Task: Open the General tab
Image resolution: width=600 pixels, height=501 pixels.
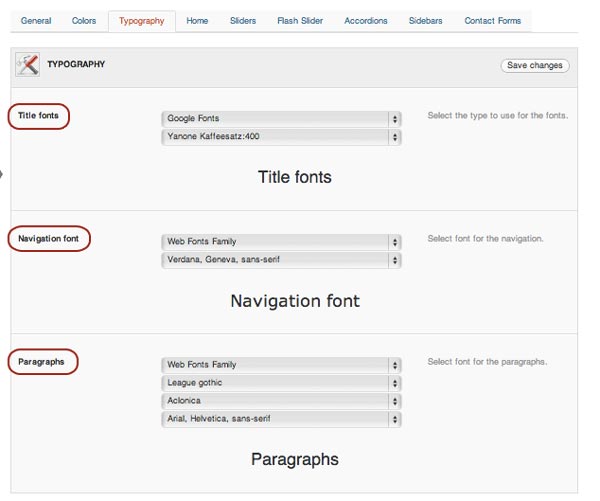Action: click(36, 21)
